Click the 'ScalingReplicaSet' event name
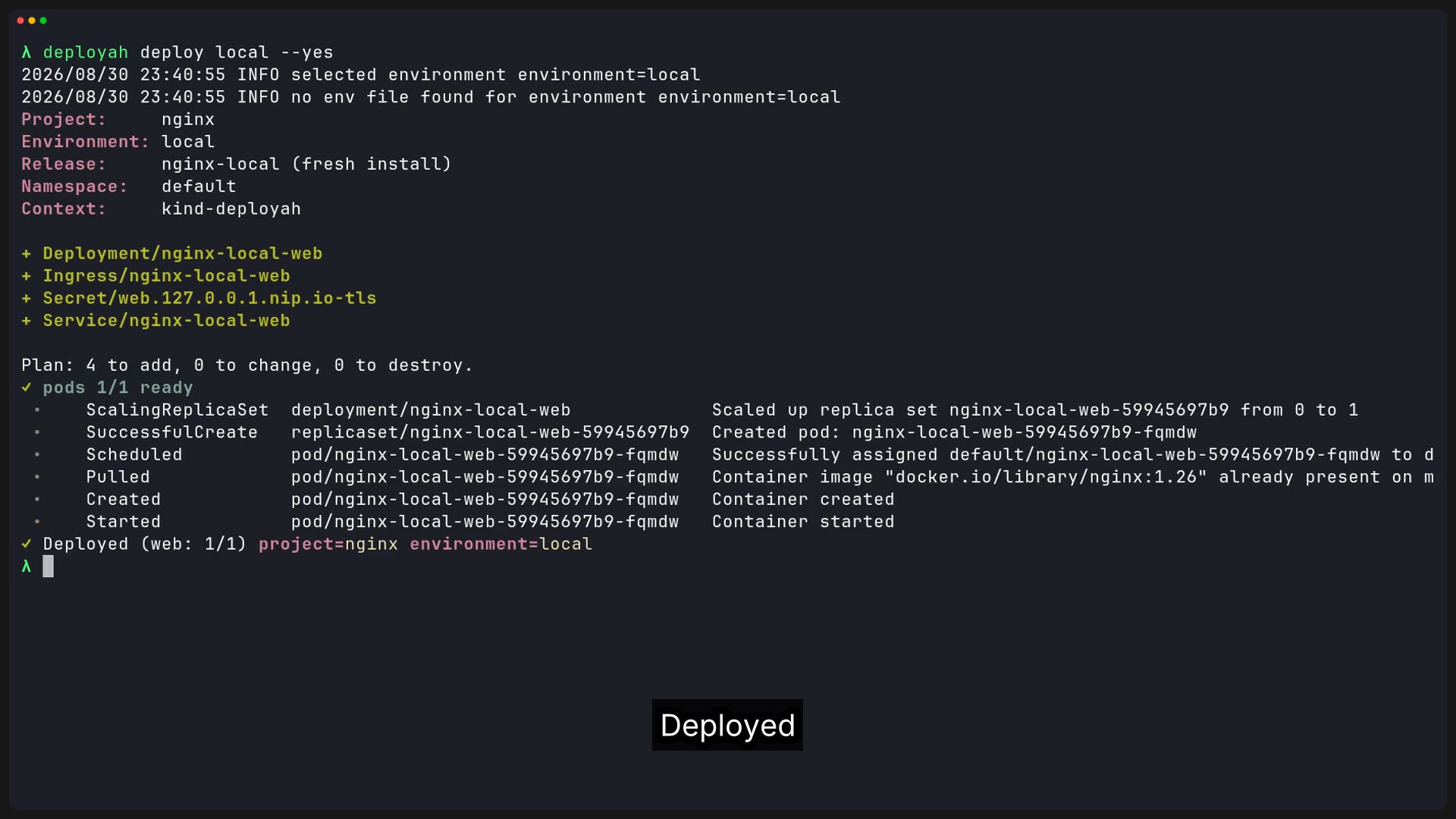 [x=177, y=410]
